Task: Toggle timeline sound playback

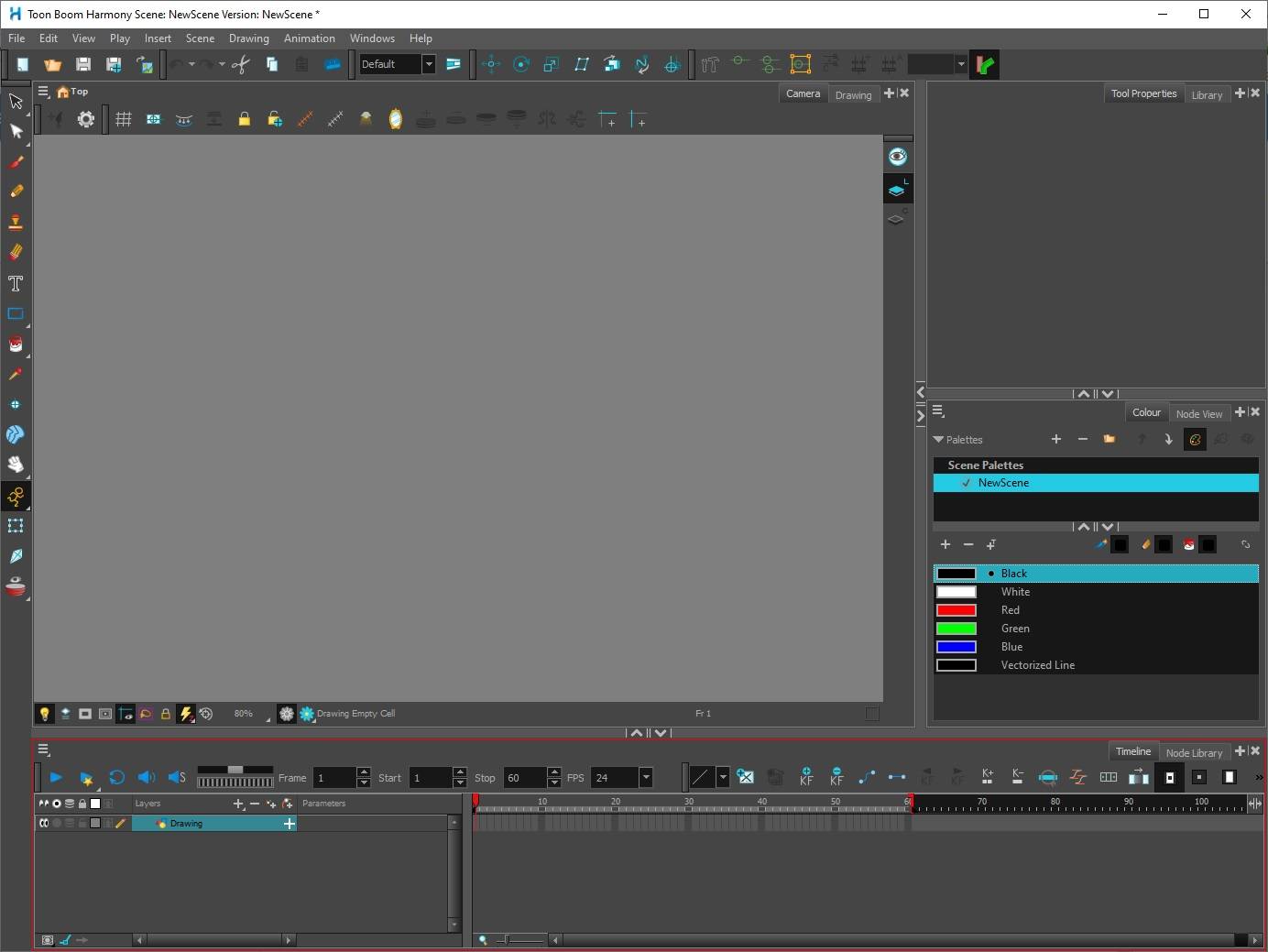Action: tap(146, 778)
